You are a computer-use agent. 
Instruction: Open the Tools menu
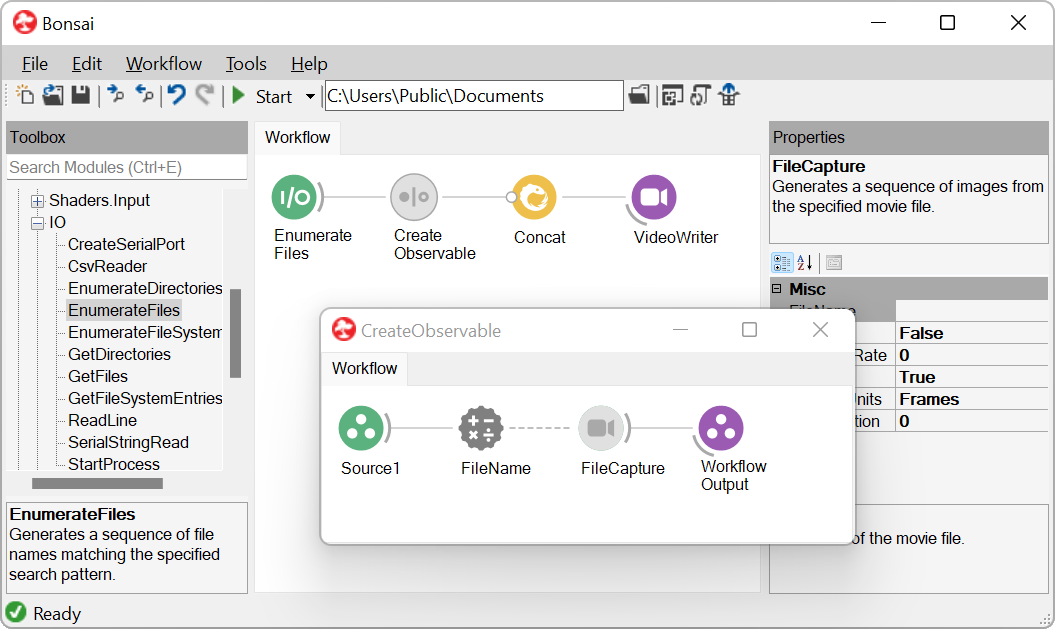pos(246,64)
